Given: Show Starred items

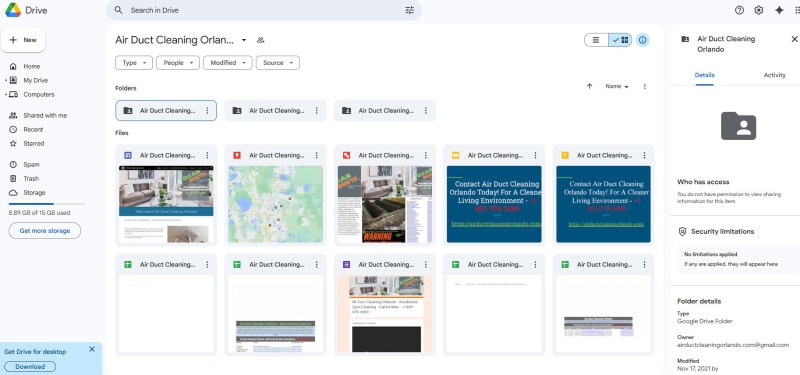Looking at the screenshot, I should pos(34,143).
